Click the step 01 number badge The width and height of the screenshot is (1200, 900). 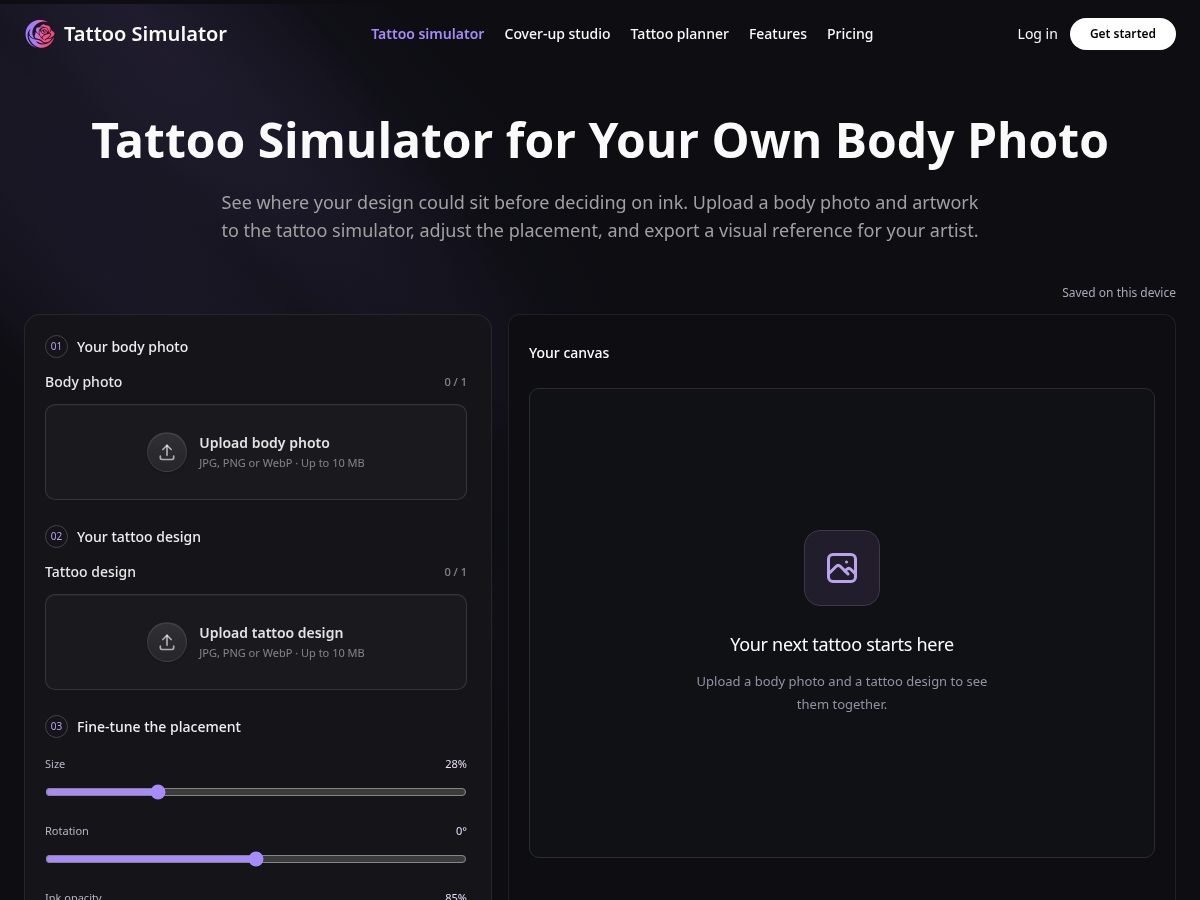coord(56,347)
